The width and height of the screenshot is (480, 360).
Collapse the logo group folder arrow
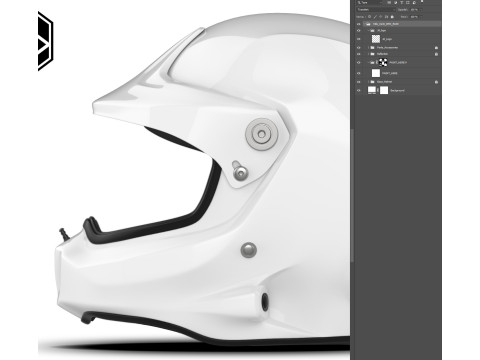point(369,30)
